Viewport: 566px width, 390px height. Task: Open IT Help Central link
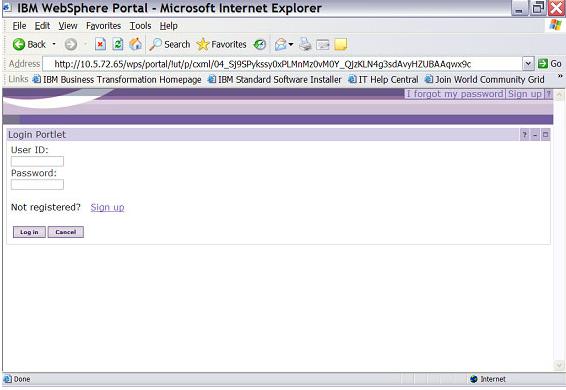[x=383, y=79]
